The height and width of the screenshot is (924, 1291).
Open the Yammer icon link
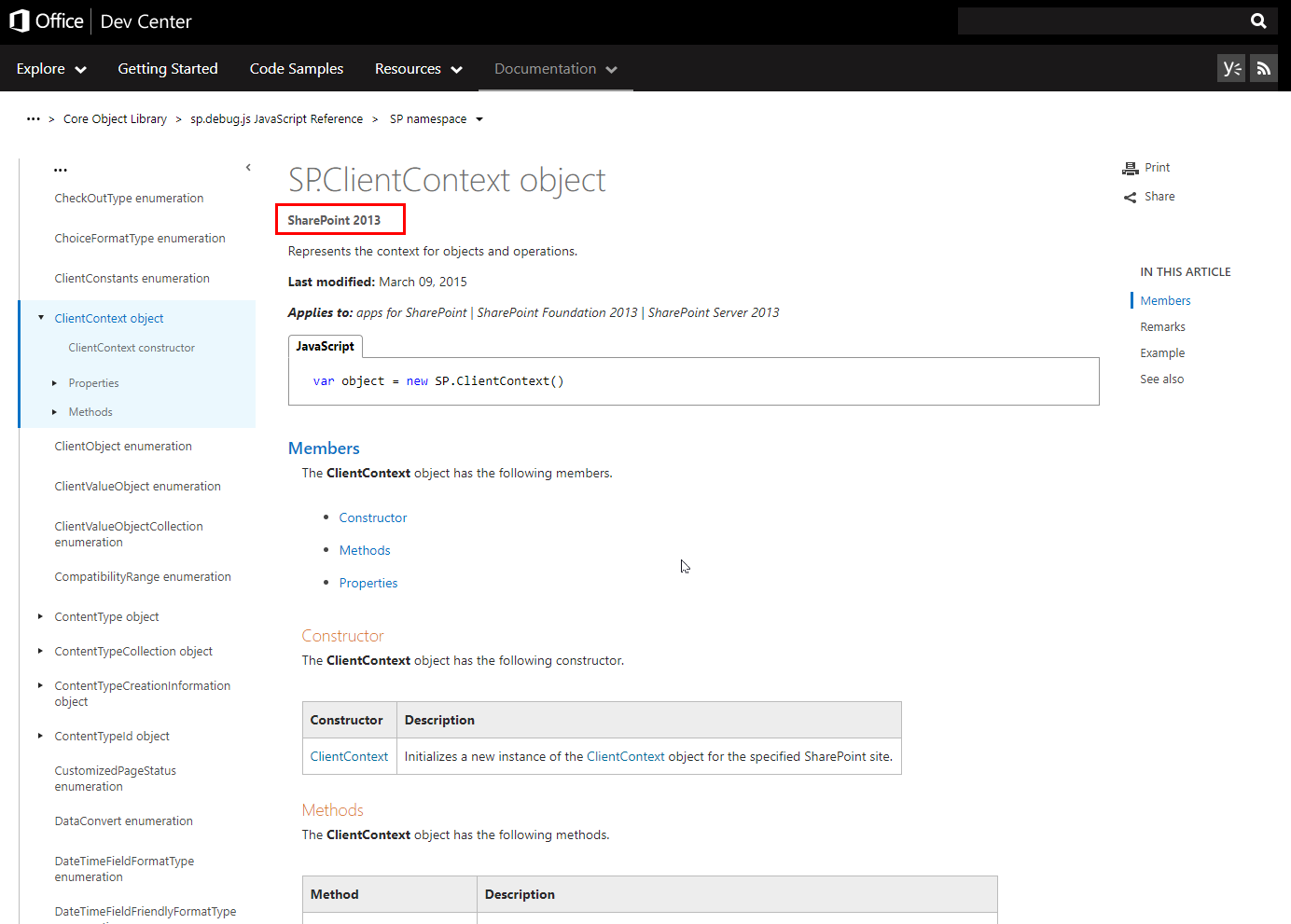(x=1231, y=68)
